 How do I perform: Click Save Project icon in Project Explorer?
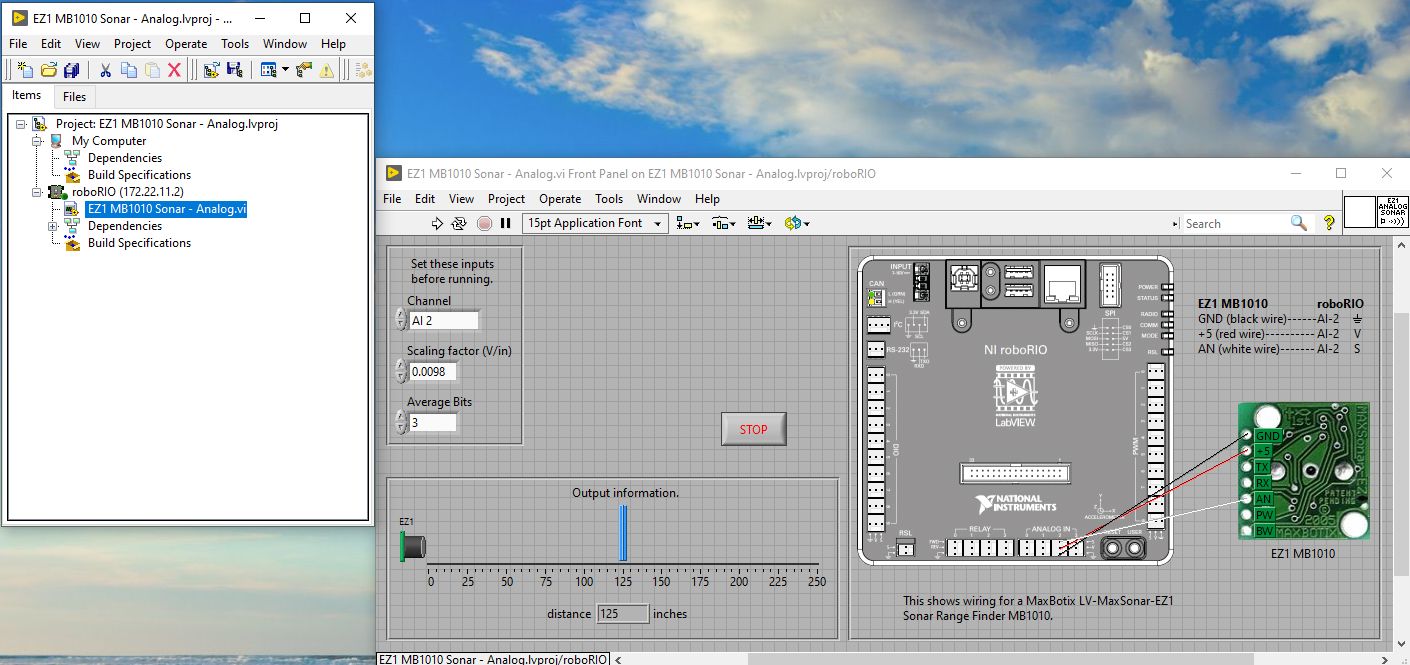tap(234, 70)
